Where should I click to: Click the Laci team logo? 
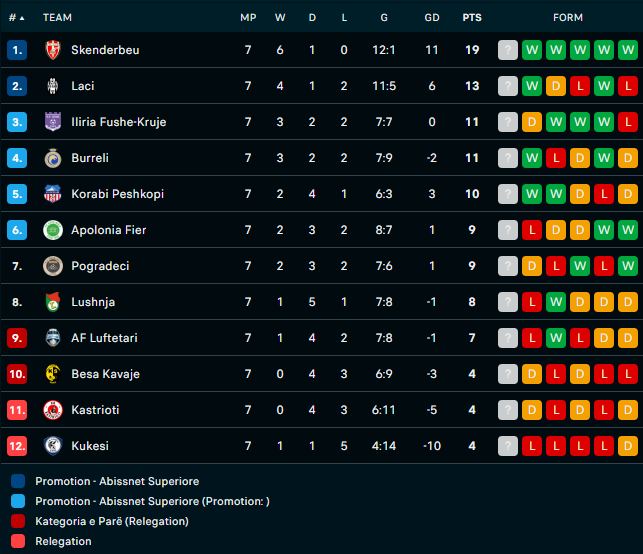click(x=53, y=86)
